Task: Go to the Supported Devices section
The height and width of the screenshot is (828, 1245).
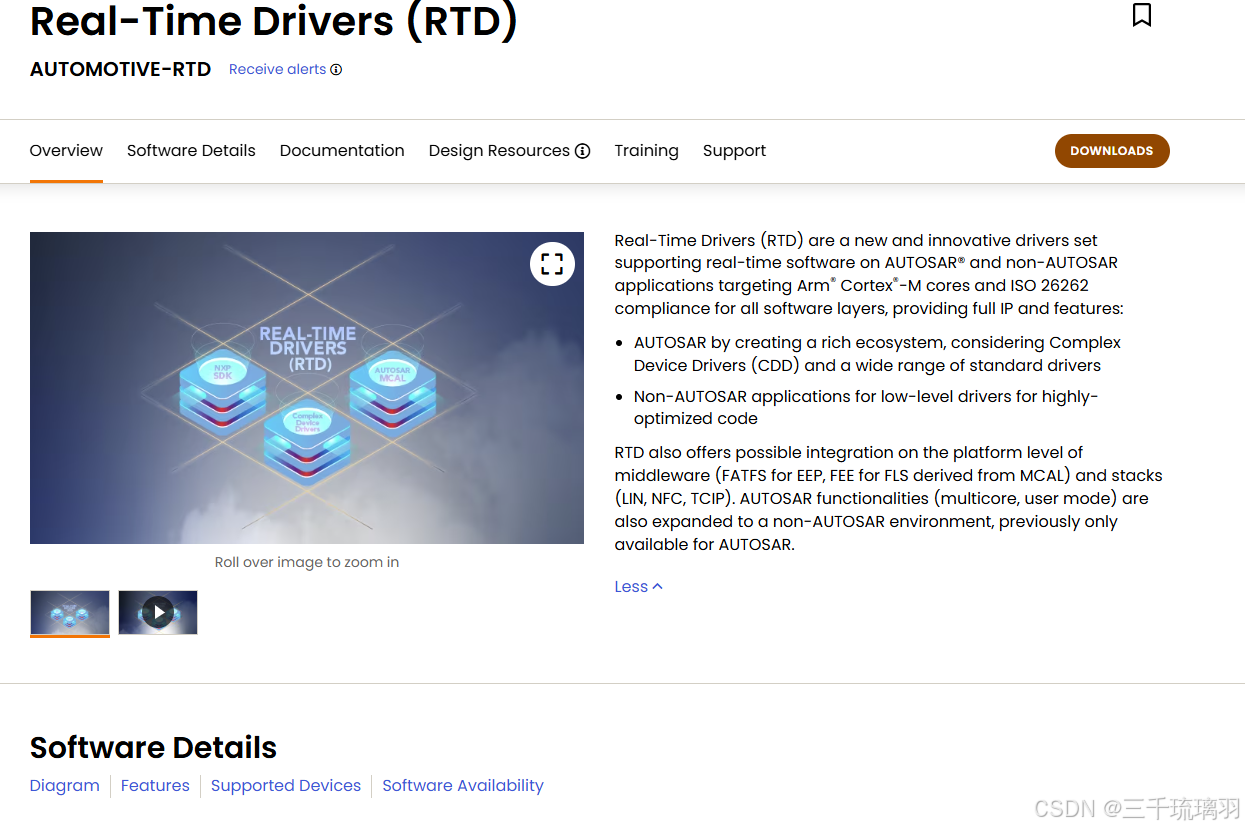Action: coord(286,786)
